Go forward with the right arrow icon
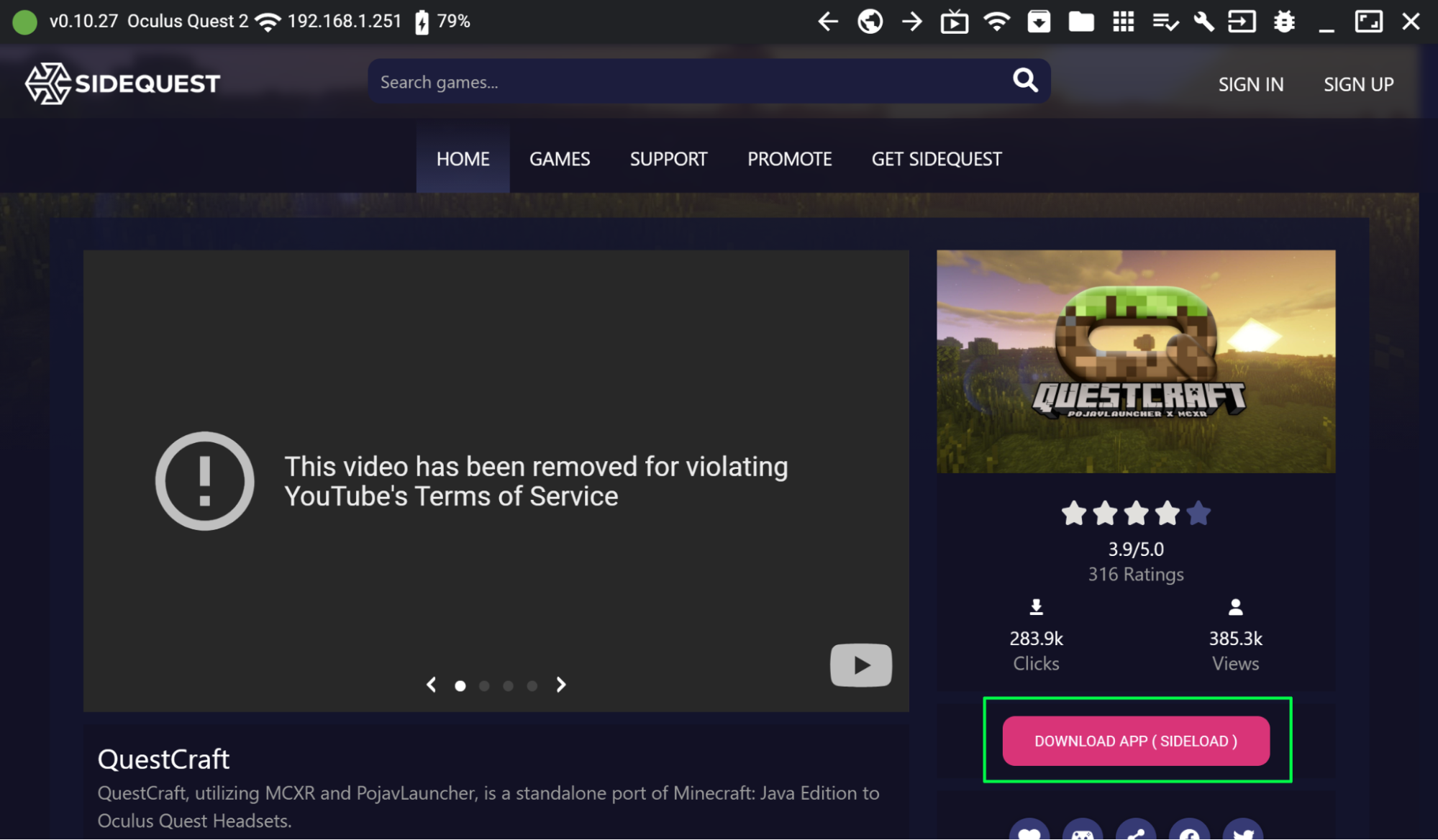Screen dimensions: 1438x840 912,22
